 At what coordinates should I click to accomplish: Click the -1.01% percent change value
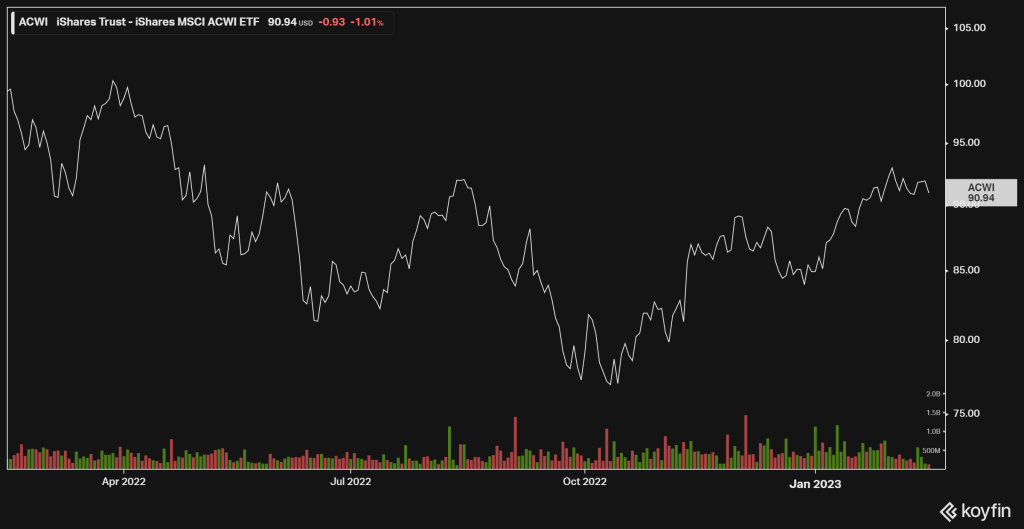point(367,20)
